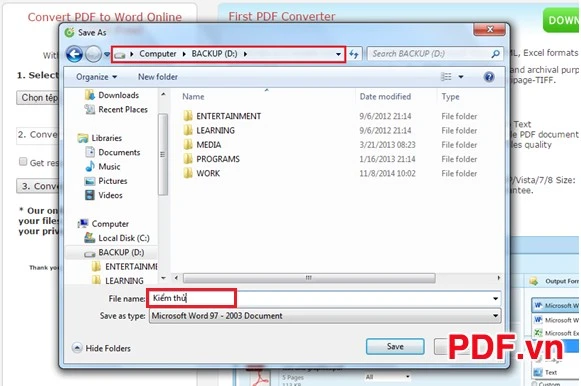
Task: Open the Documents library
Action: pos(113,152)
